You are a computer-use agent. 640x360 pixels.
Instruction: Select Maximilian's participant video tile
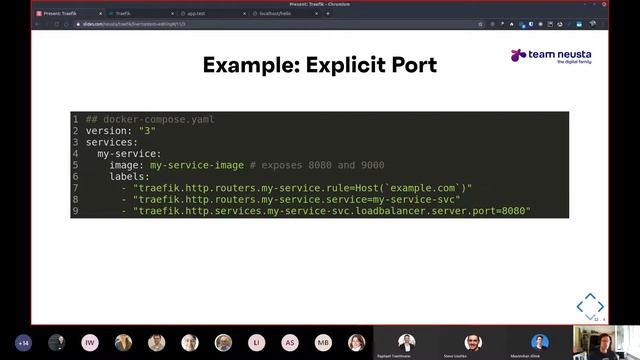(539, 343)
